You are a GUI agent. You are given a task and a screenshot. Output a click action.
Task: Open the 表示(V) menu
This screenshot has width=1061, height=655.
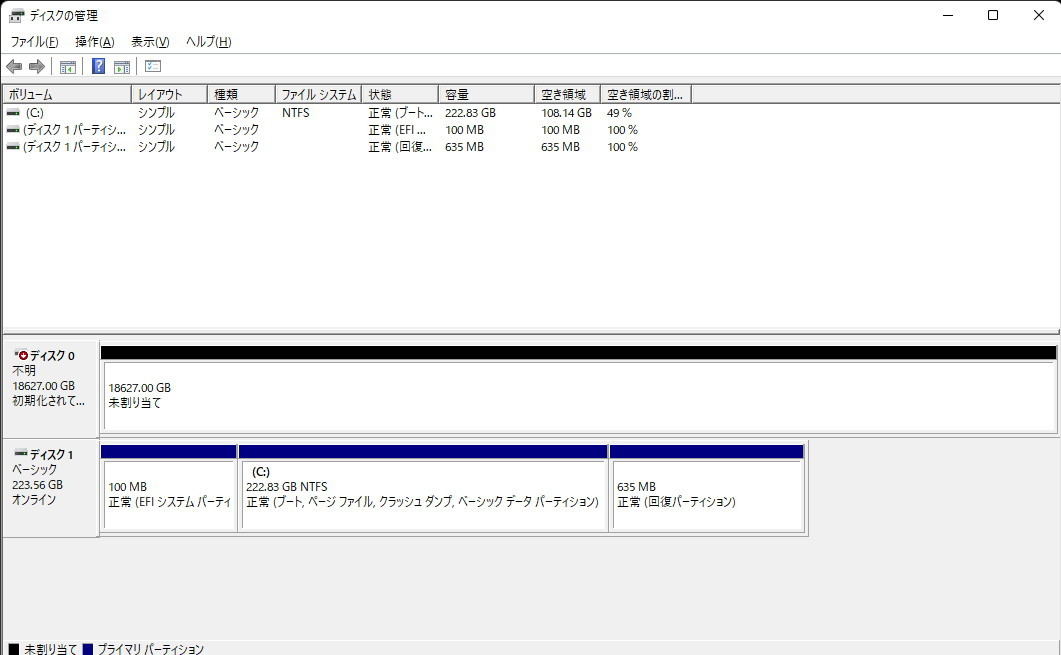tap(150, 42)
